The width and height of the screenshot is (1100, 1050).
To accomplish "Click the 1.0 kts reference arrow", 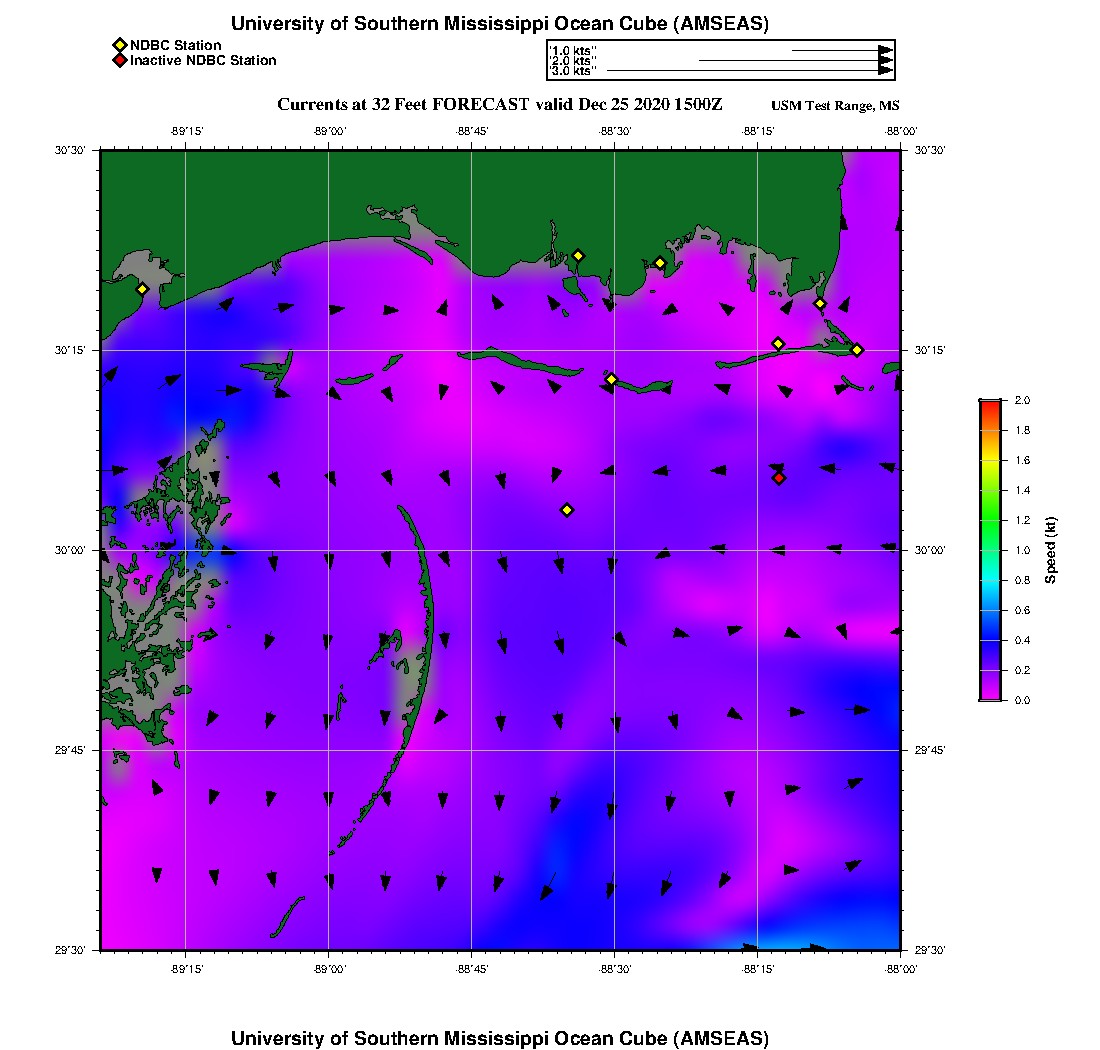I will 840,50.
